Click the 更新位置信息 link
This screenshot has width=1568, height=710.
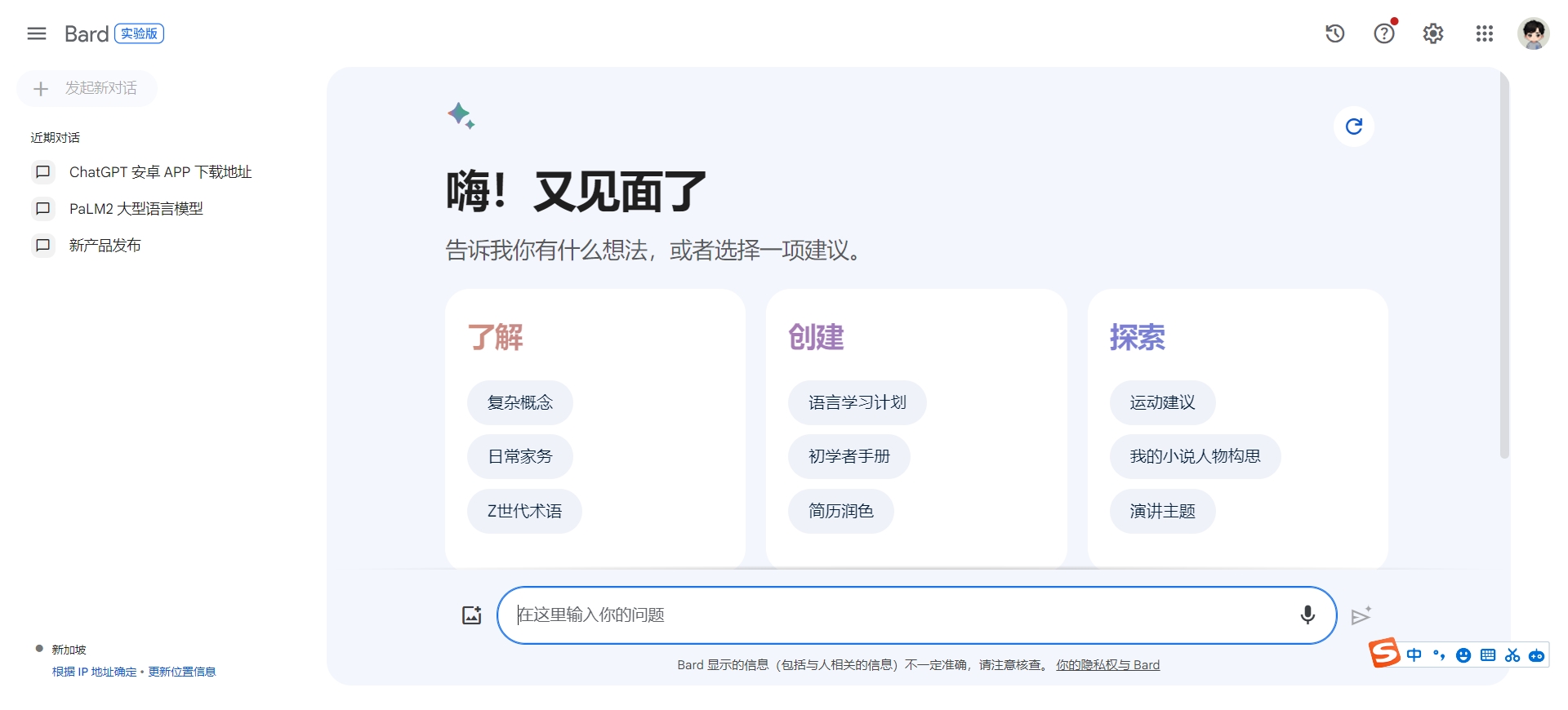click(182, 672)
